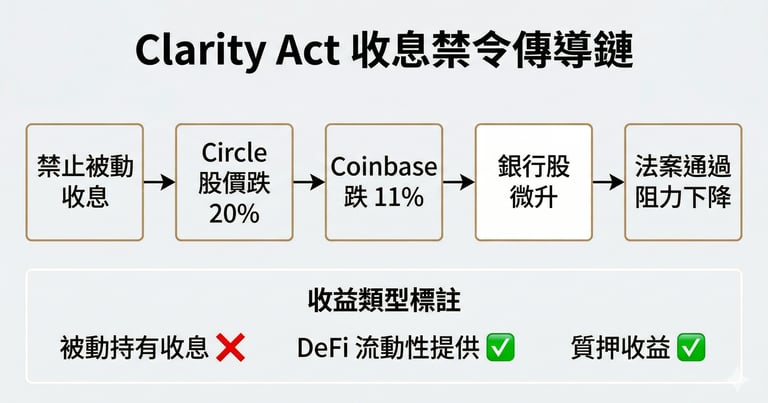Click arrow between Circle and Coinbase boxes
768x403 pixels.
point(309,182)
